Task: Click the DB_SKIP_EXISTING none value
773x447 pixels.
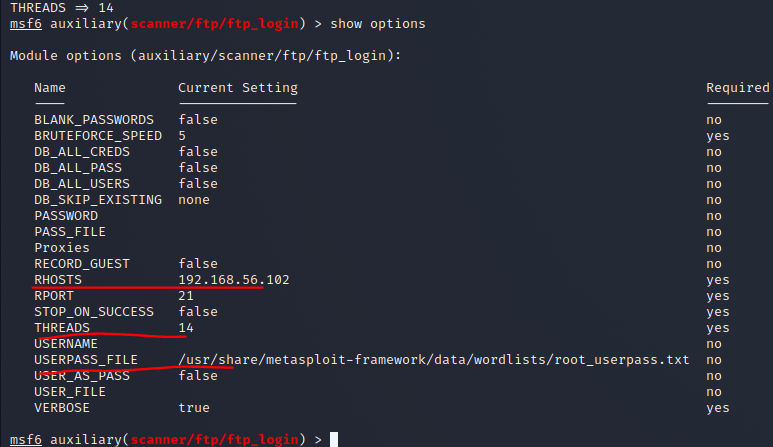Action: point(194,200)
